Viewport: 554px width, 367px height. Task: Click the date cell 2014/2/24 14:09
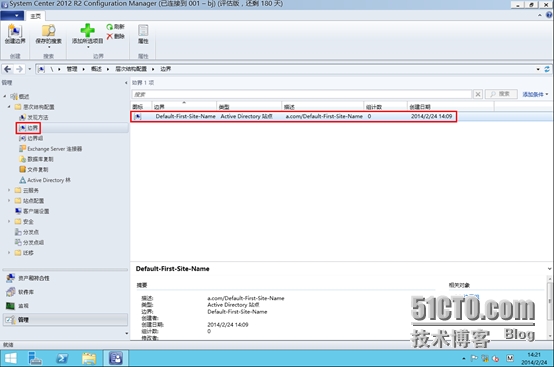[x=431, y=116]
